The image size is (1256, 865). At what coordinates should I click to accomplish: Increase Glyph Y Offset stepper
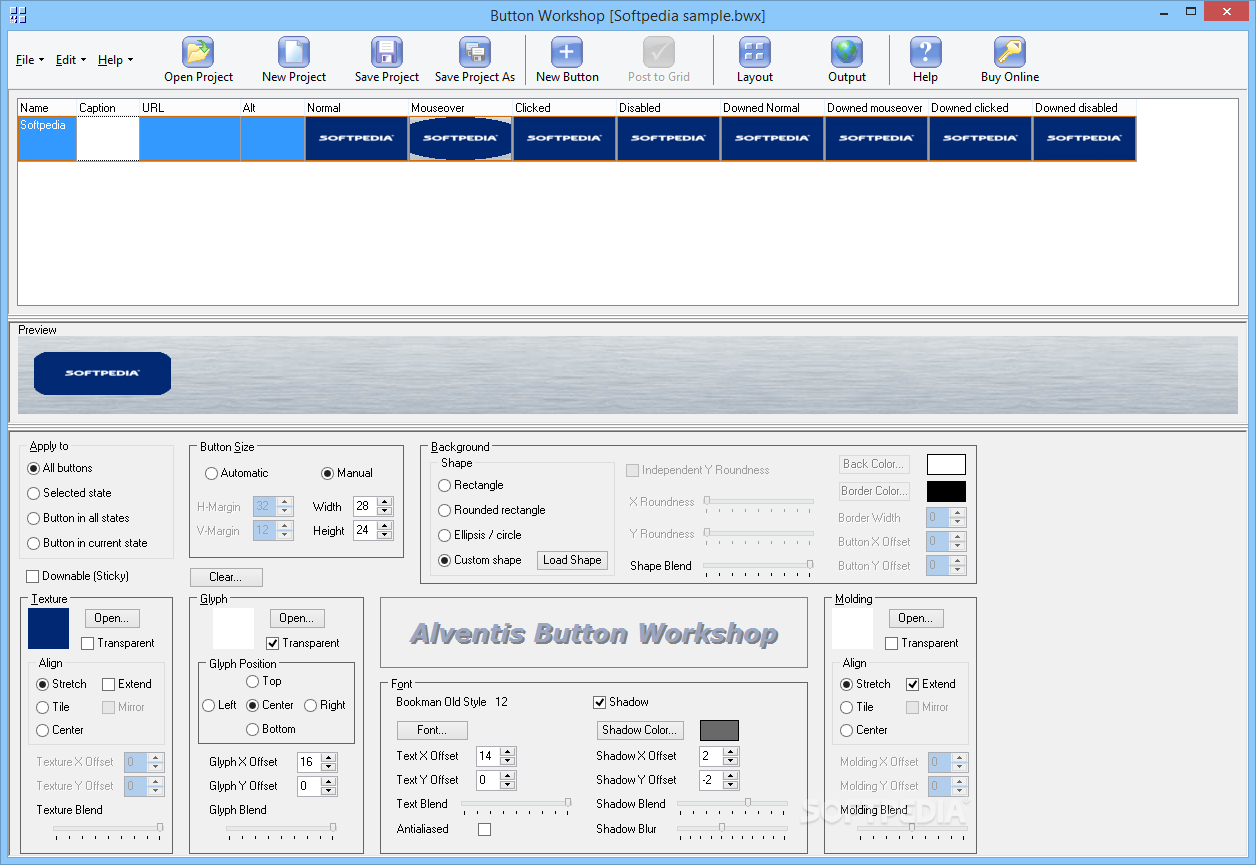tap(330, 781)
